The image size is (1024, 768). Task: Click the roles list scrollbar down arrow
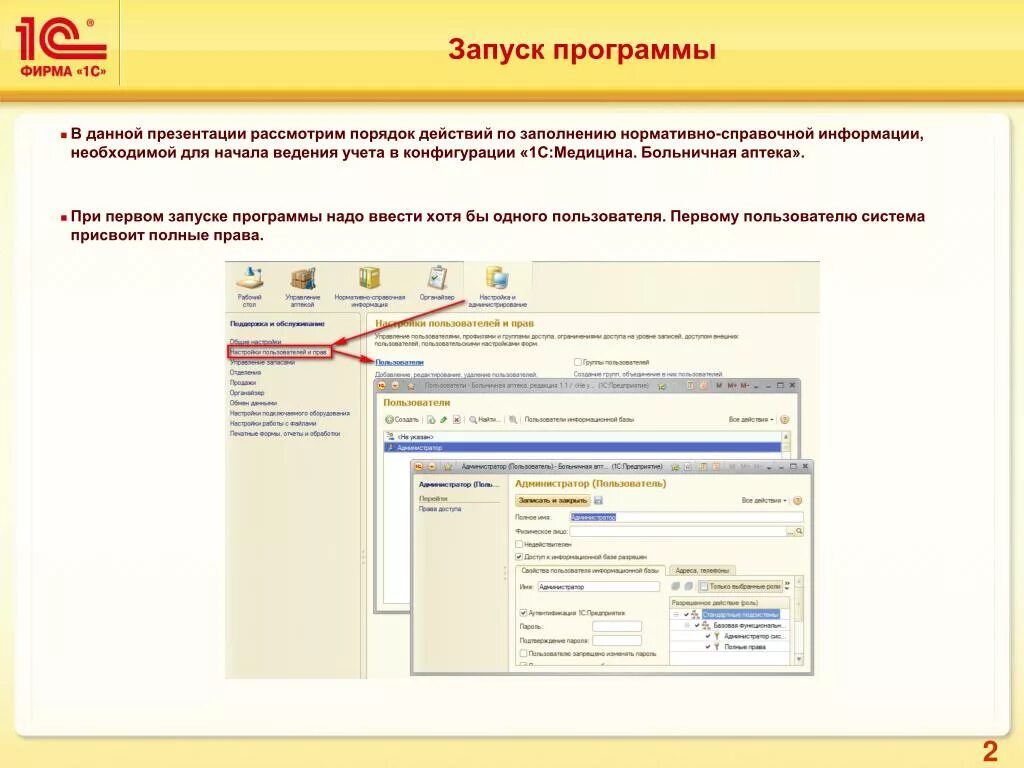click(799, 660)
